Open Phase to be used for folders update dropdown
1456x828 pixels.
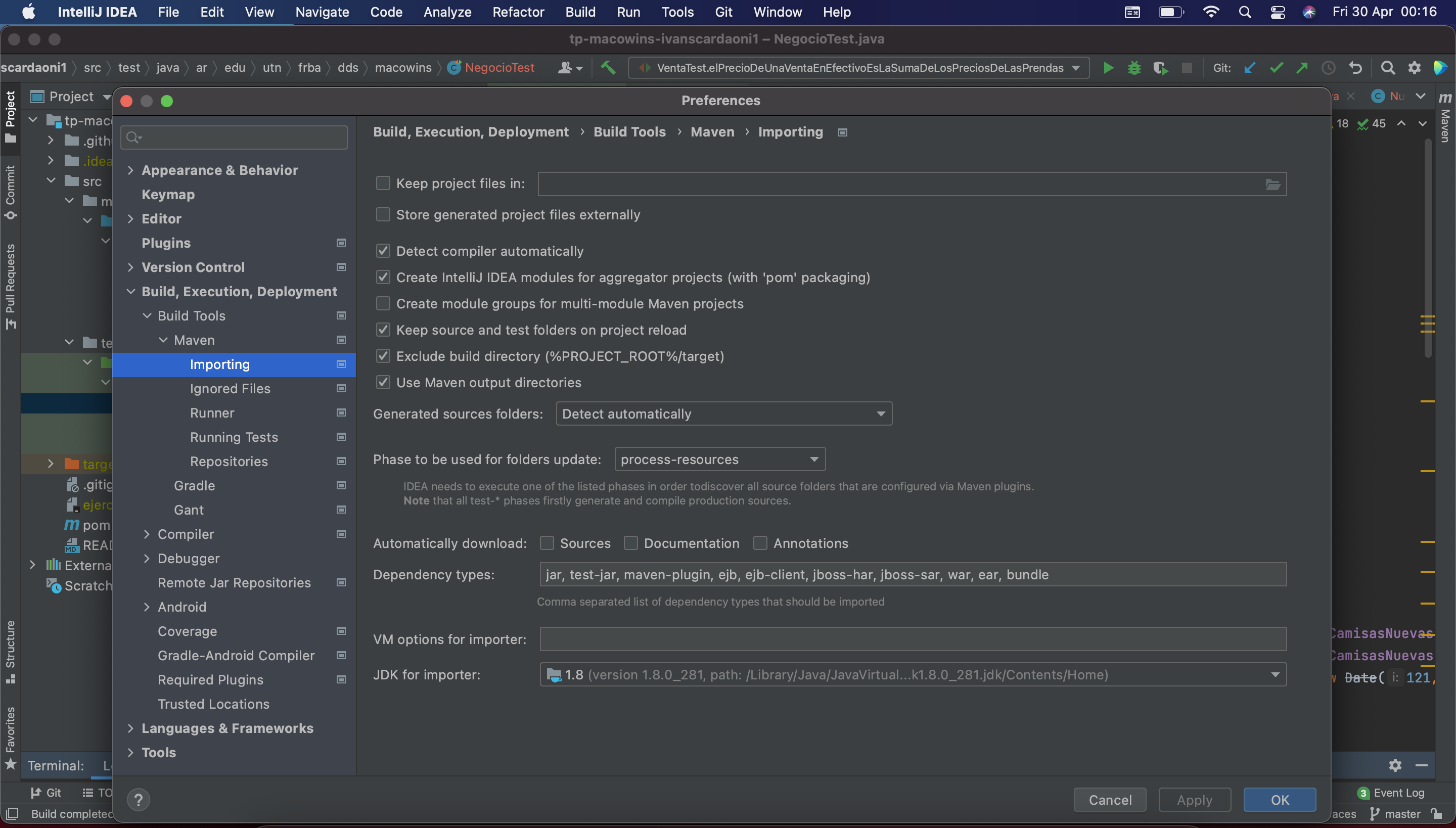(x=720, y=459)
